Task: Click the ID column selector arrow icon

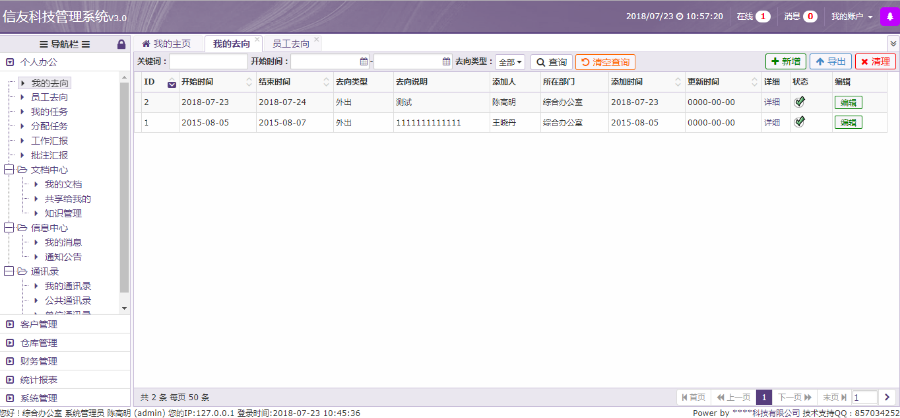Action: pos(172,84)
